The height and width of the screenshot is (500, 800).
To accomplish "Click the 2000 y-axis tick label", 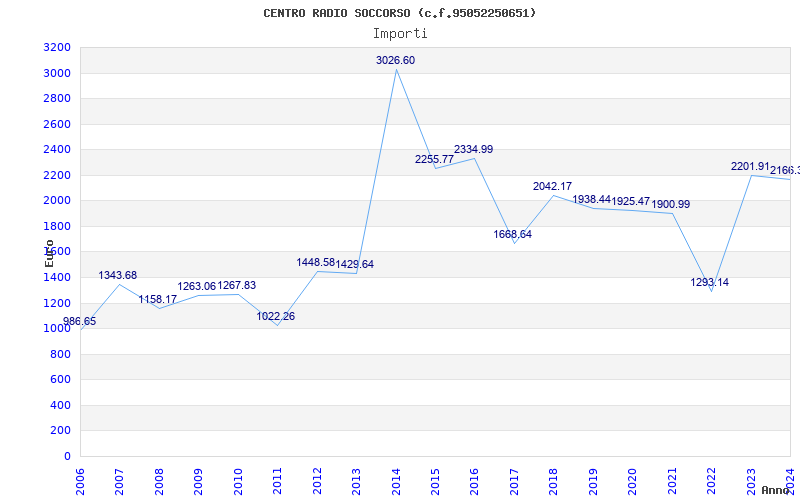I will click(57, 201).
